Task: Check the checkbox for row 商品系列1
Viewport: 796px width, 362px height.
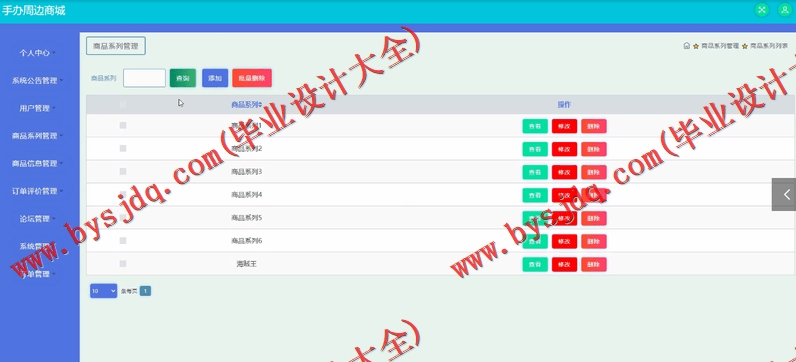Action: (123, 125)
